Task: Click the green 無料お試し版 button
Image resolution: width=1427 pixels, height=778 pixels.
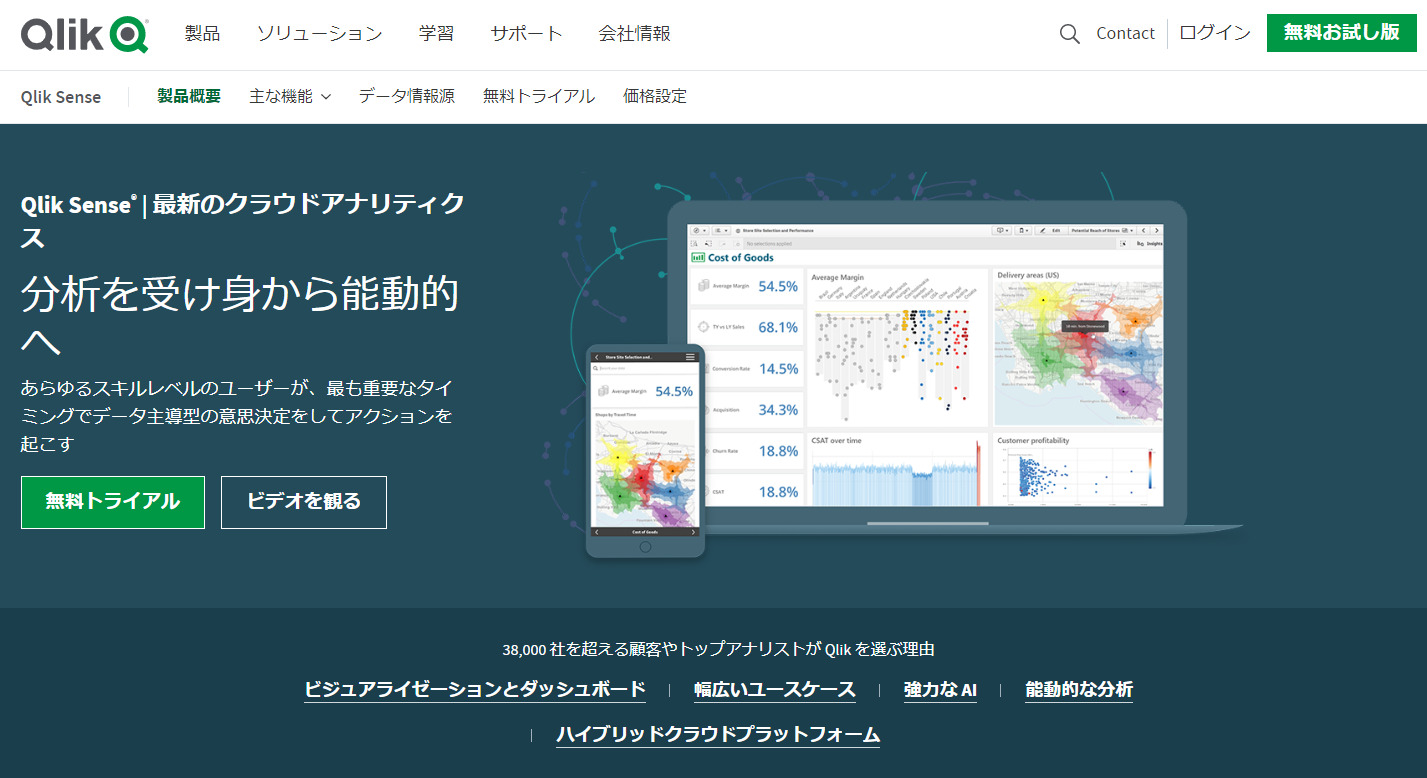Action: (1342, 33)
